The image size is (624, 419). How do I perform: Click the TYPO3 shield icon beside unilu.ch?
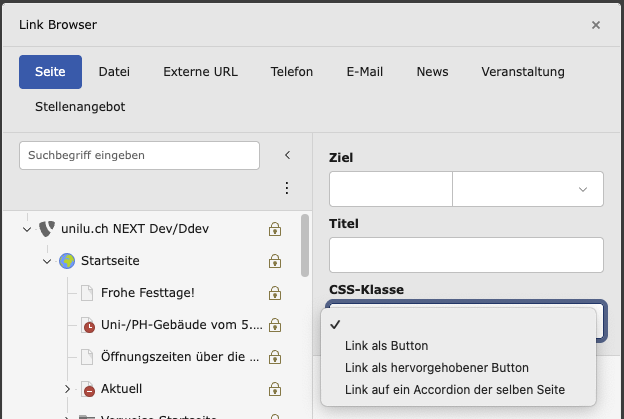pyautogui.click(x=46, y=229)
